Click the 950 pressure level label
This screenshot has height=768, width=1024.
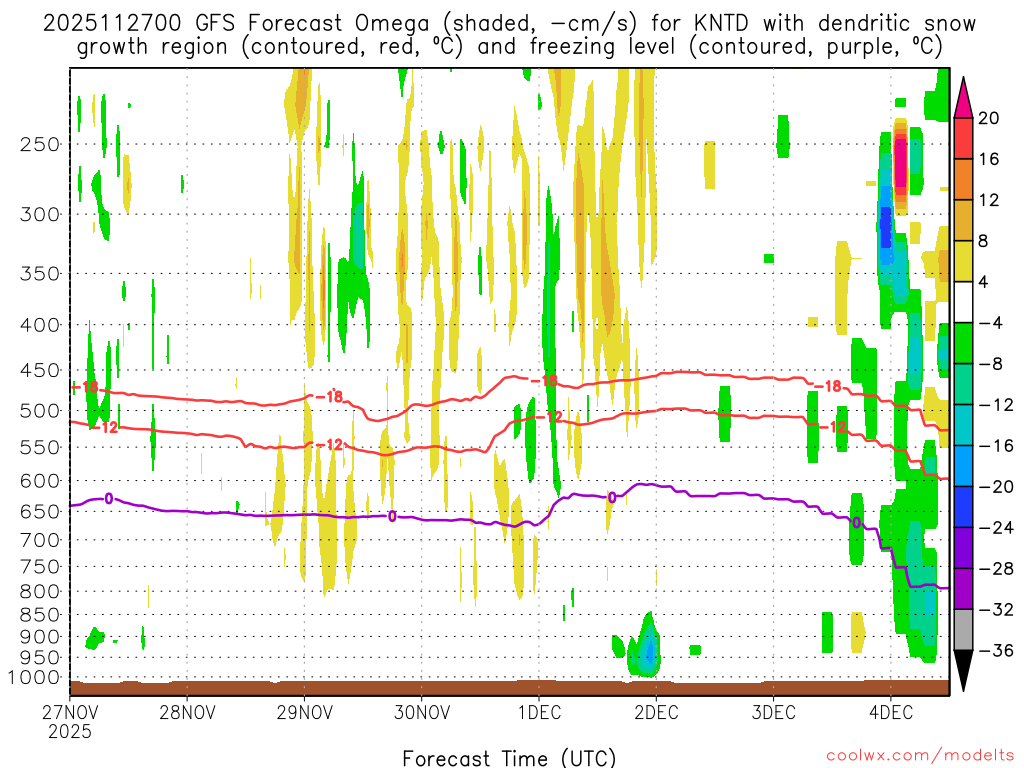pos(40,658)
